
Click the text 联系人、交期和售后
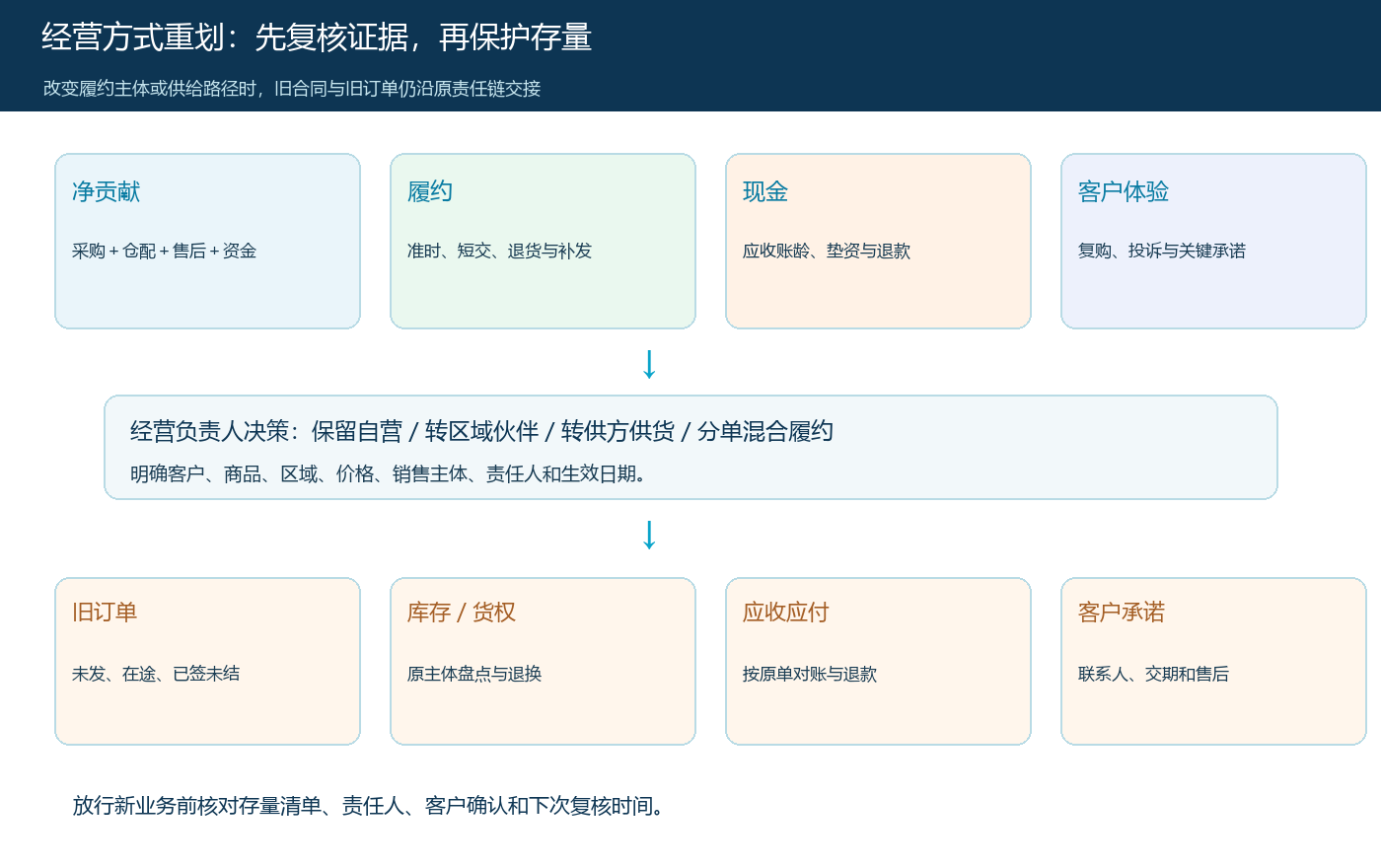1153,674
